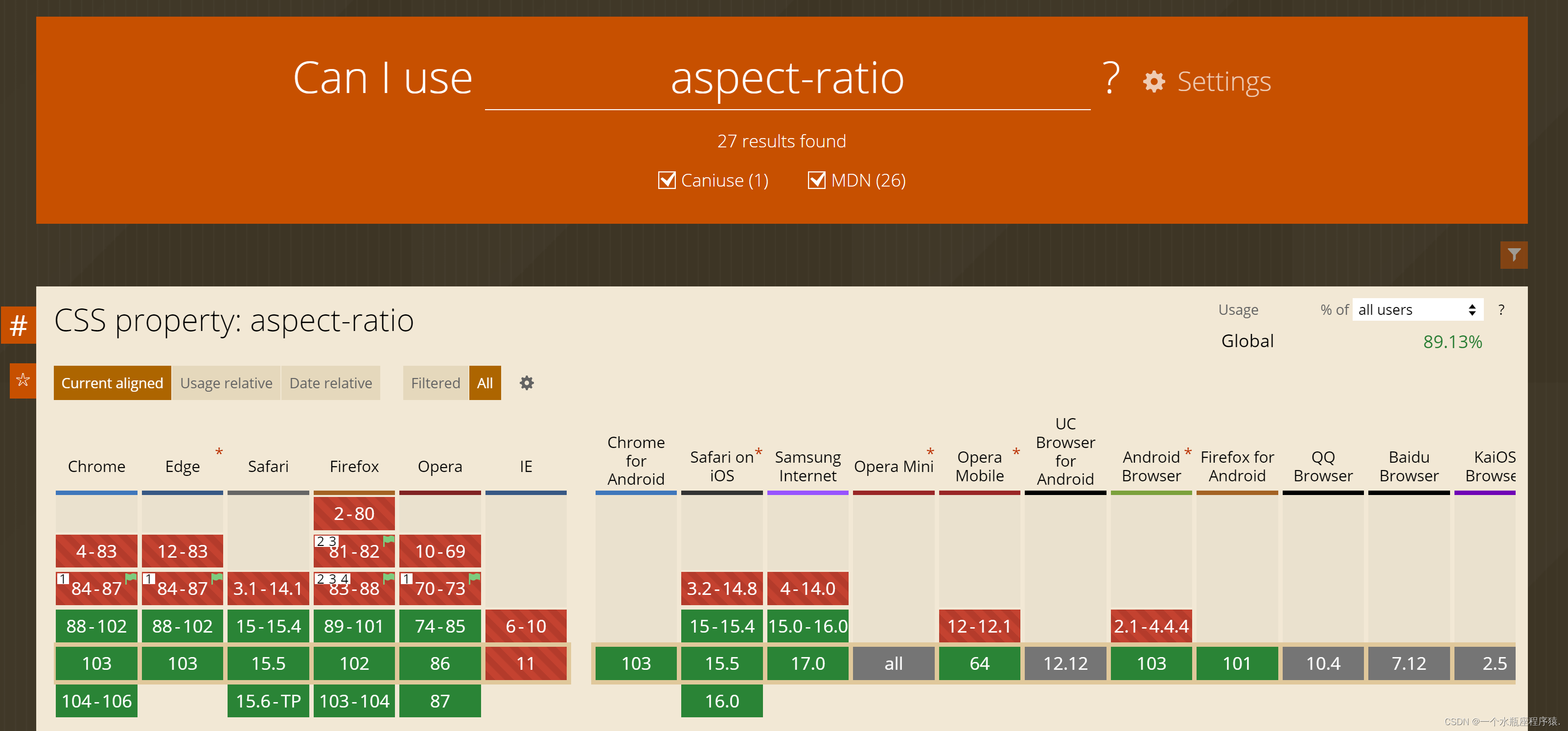This screenshot has height=731, width=1568.
Task: Click the question mark beside all users
Action: (x=1501, y=310)
